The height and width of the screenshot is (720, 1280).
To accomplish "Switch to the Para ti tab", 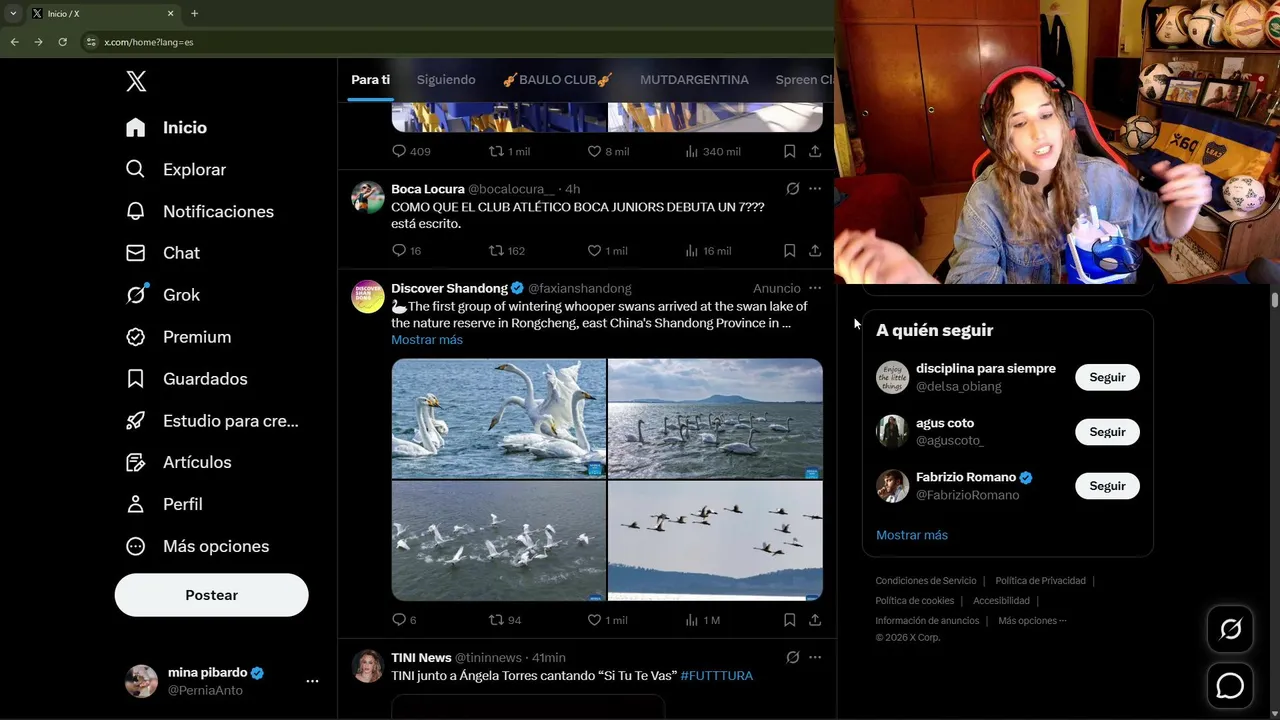I will point(370,80).
